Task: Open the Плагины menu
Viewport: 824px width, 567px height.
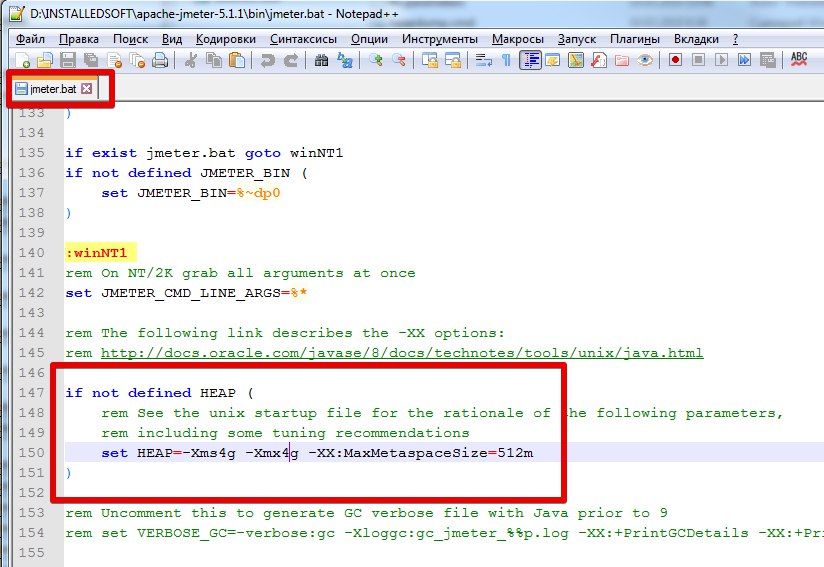Action: tap(635, 39)
